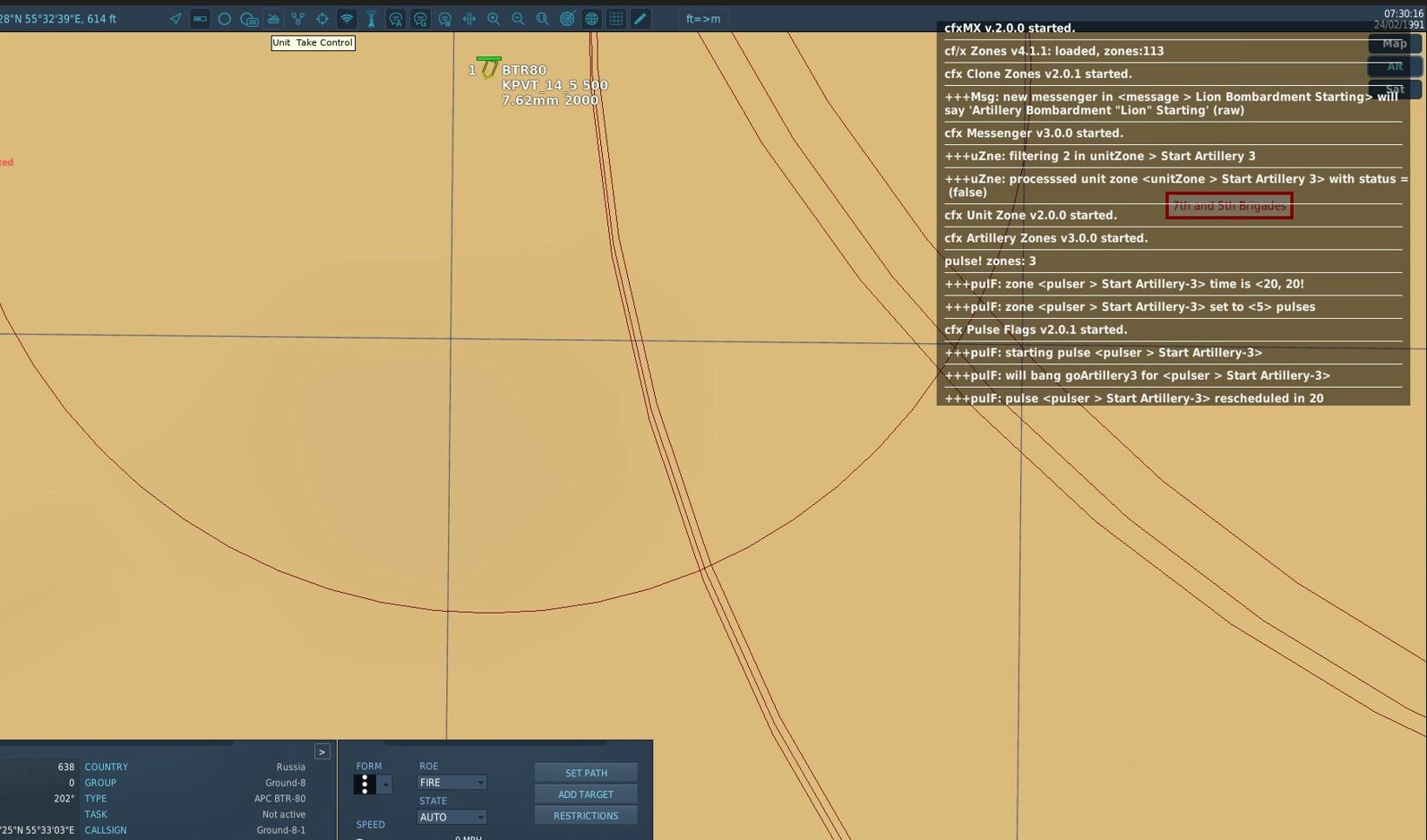
Task: Click the navigation arrow icon in toolbar
Action: (176, 19)
